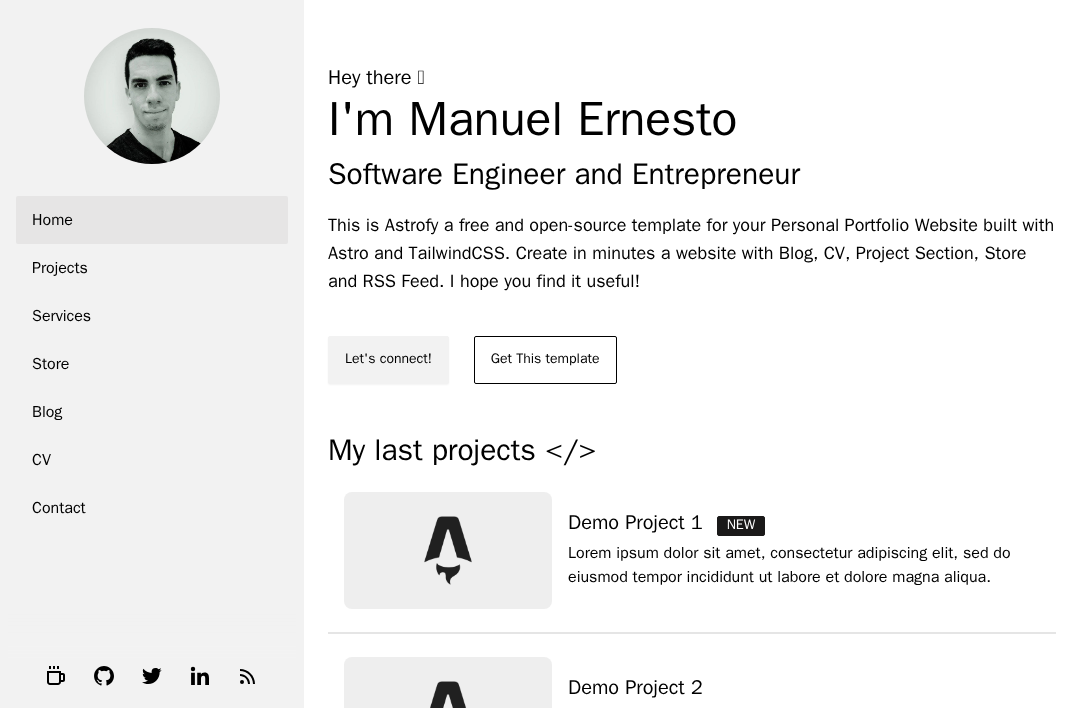
Task: Navigate to the Services page
Action: tap(152, 316)
